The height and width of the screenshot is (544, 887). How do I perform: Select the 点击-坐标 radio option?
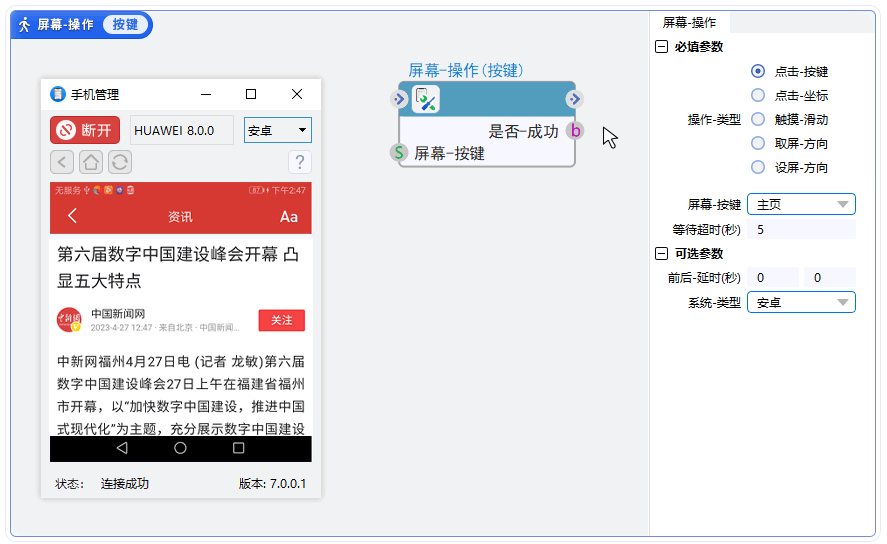coord(758,96)
